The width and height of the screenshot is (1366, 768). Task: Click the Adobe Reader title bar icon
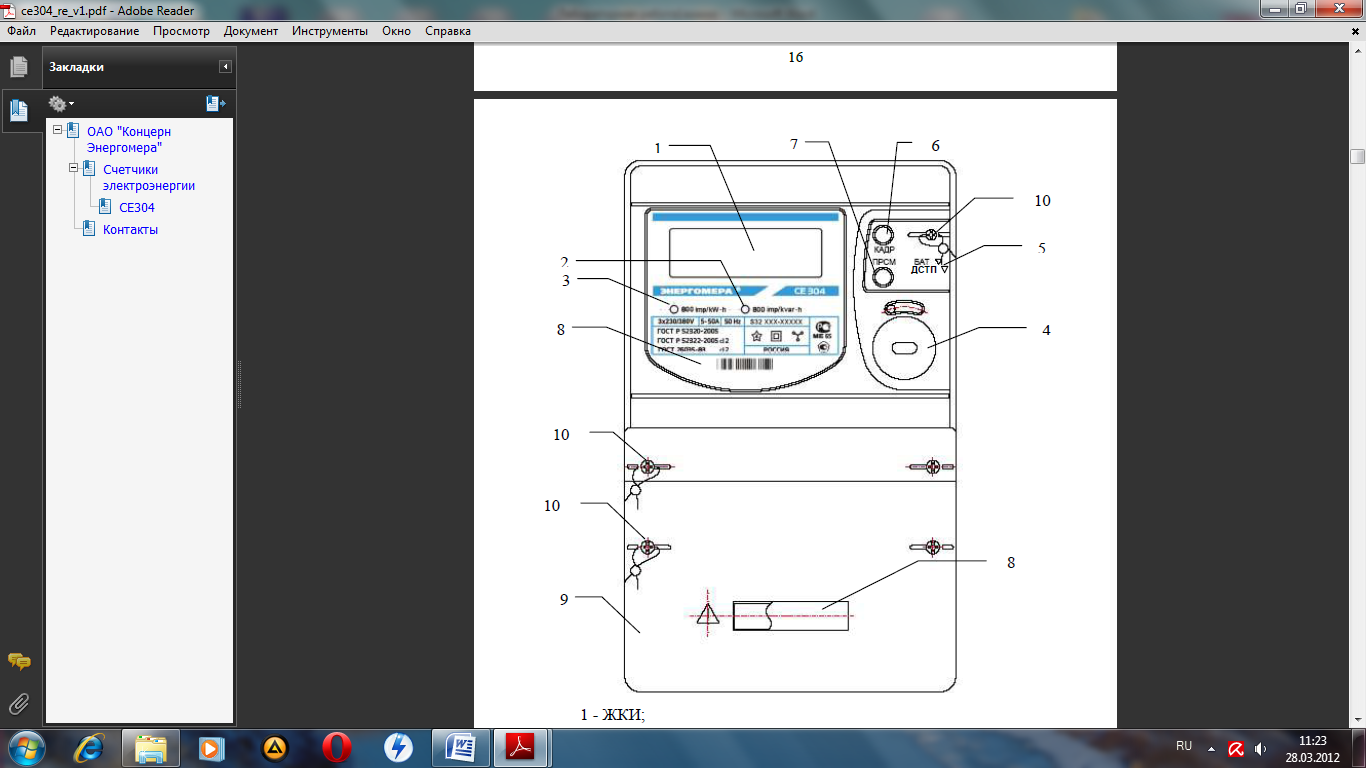pos(11,10)
